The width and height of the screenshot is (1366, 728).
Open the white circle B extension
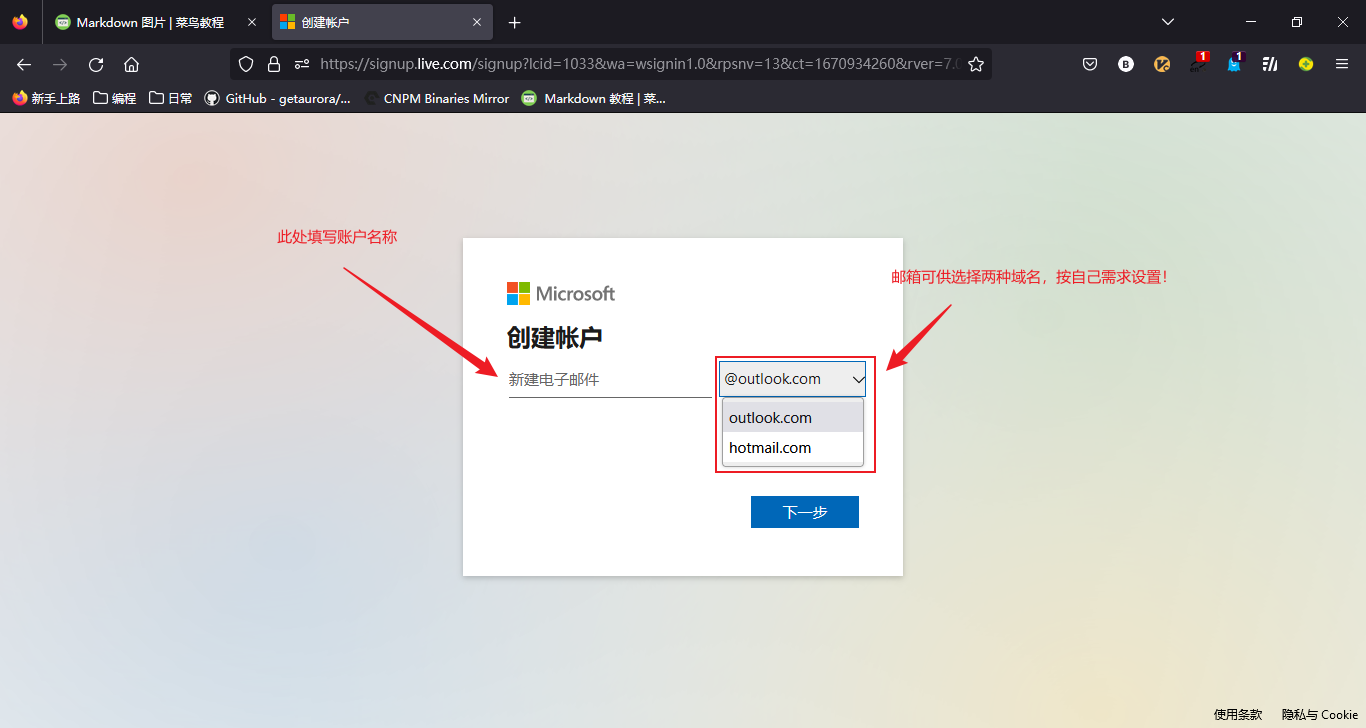coord(1126,64)
